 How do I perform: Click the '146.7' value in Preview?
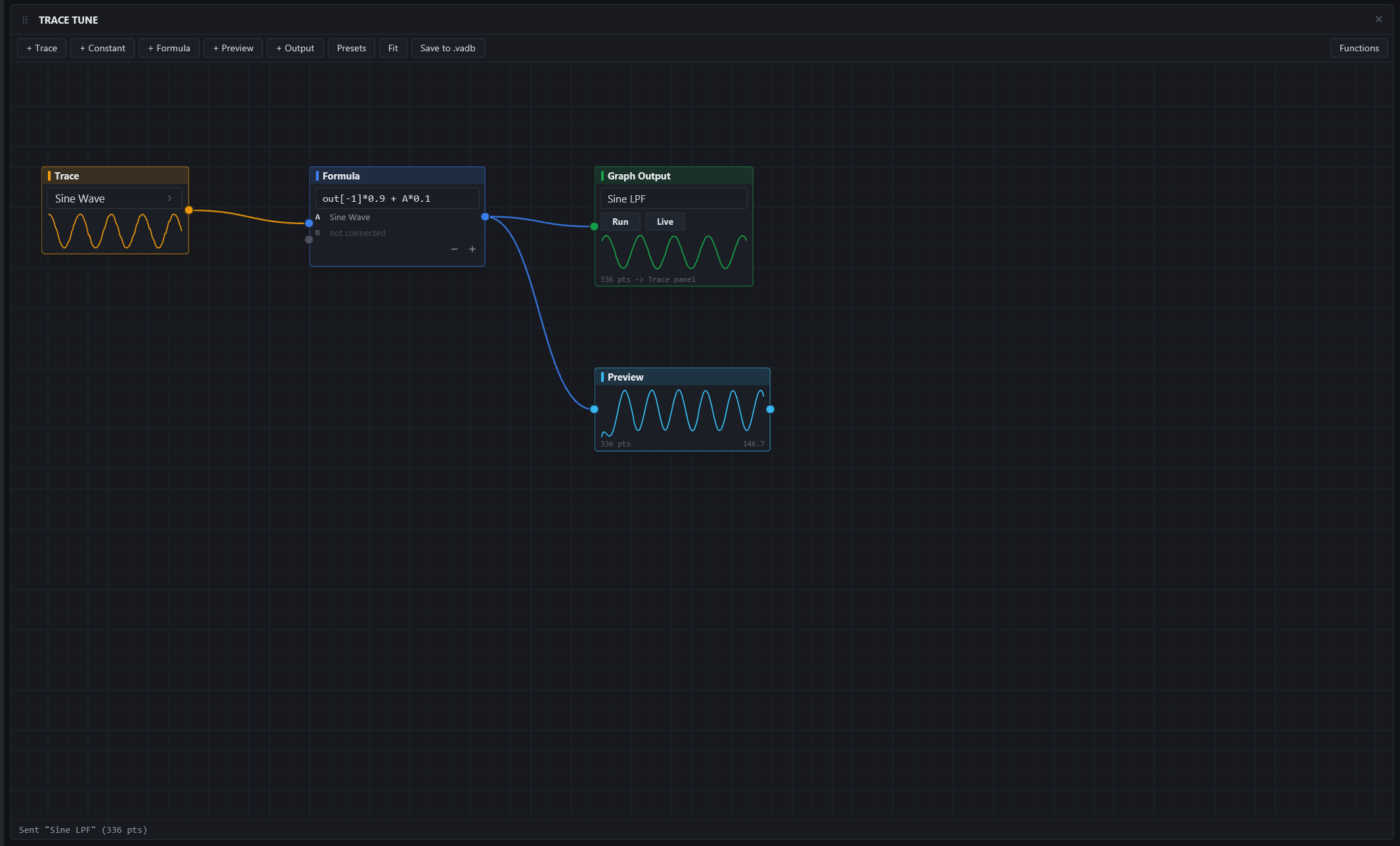[x=754, y=444]
